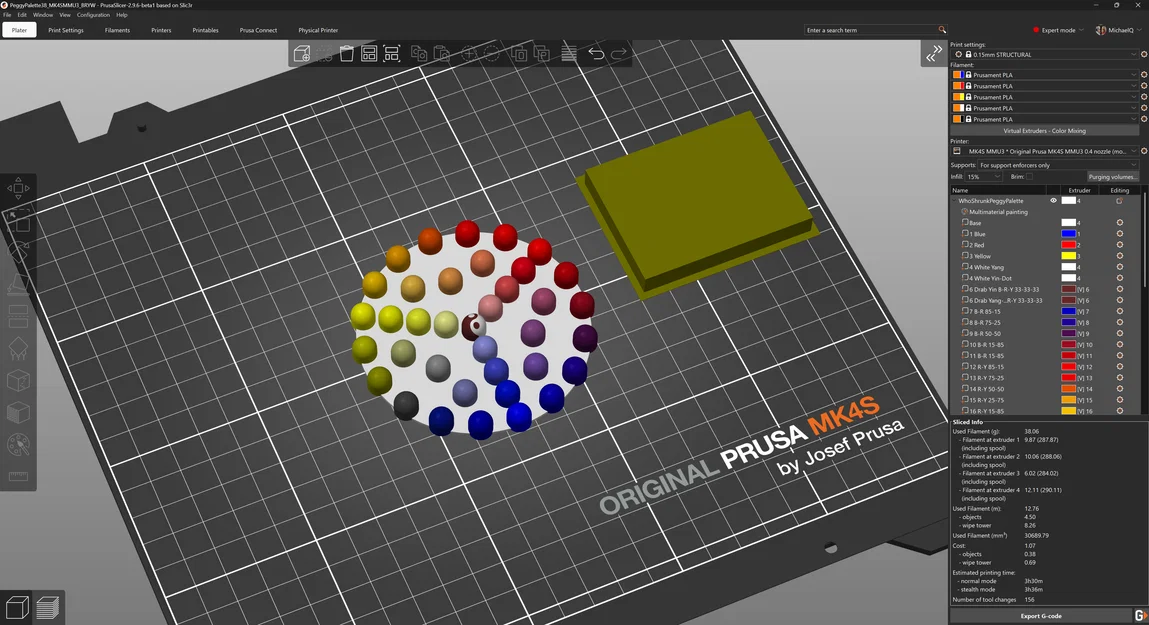Image resolution: width=1149 pixels, height=625 pixels.
Task: Click the Add instance plus icon
Action: (469, 53)
